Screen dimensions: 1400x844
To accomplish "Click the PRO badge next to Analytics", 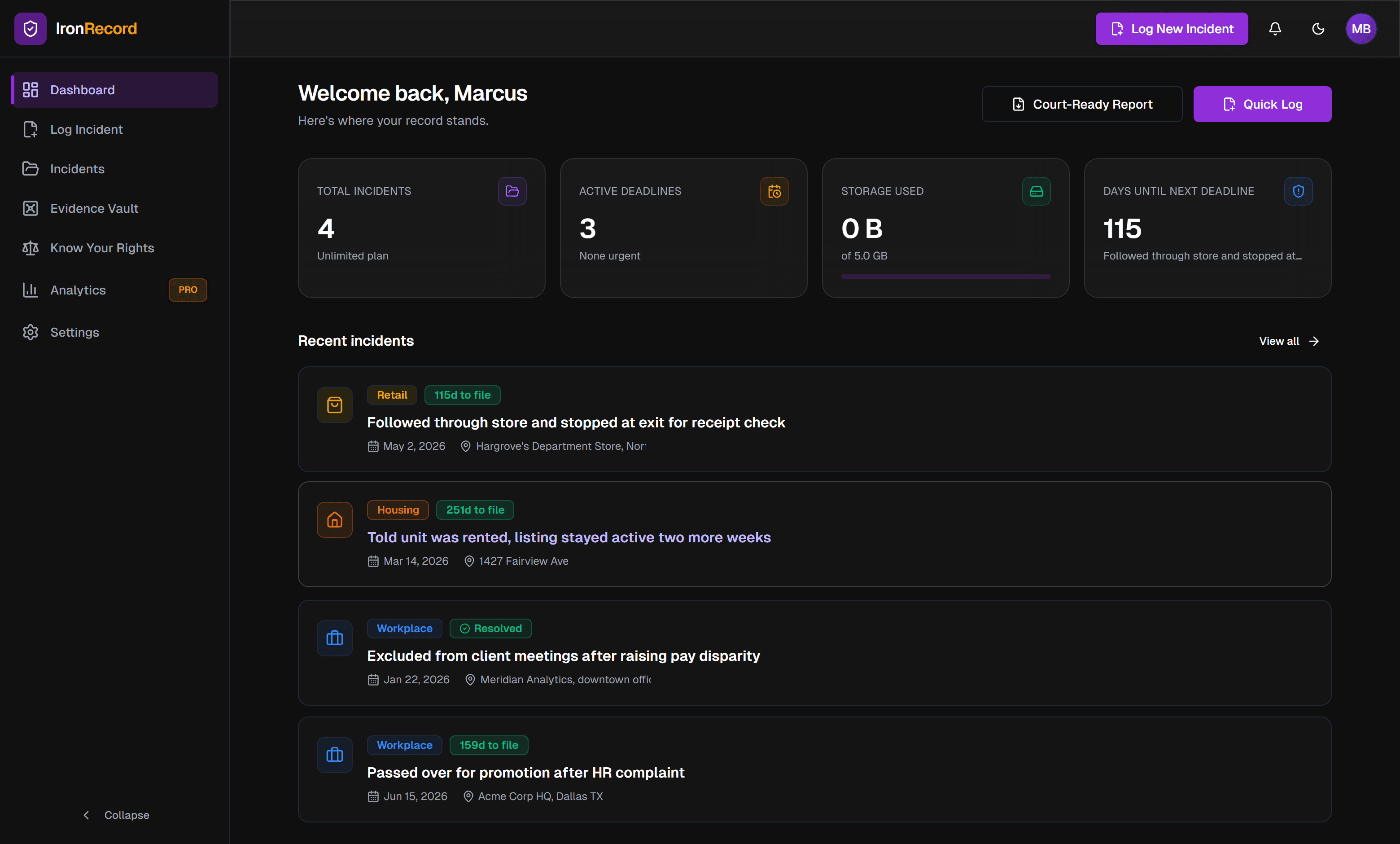I will [x=188, y=290].
